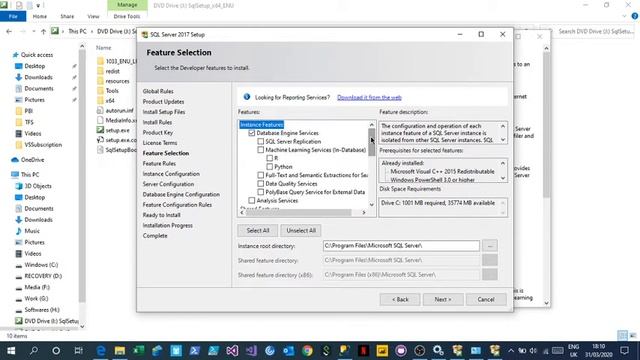Proceed with the Next button
Screen dimensions: 640x360
(x=443, y=299)
